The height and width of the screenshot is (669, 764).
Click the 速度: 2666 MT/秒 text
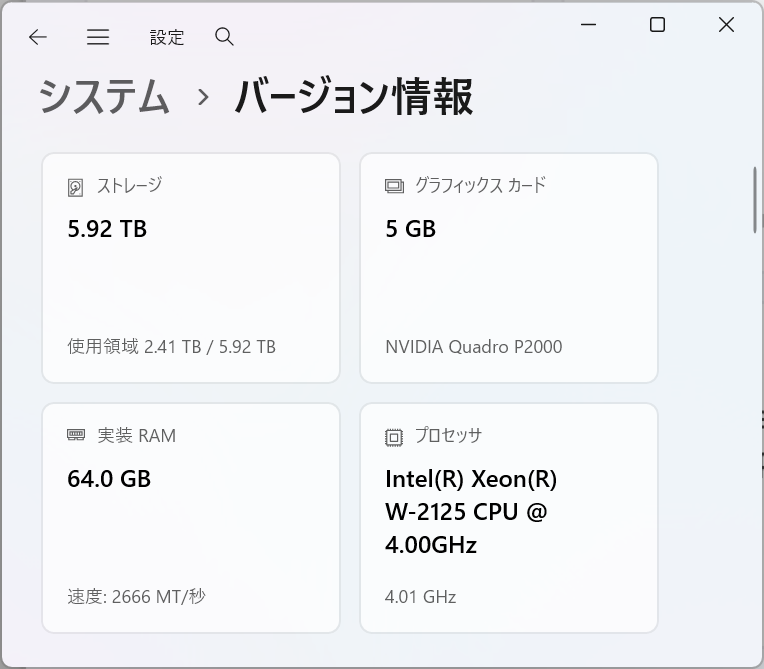tap(136, 597)
